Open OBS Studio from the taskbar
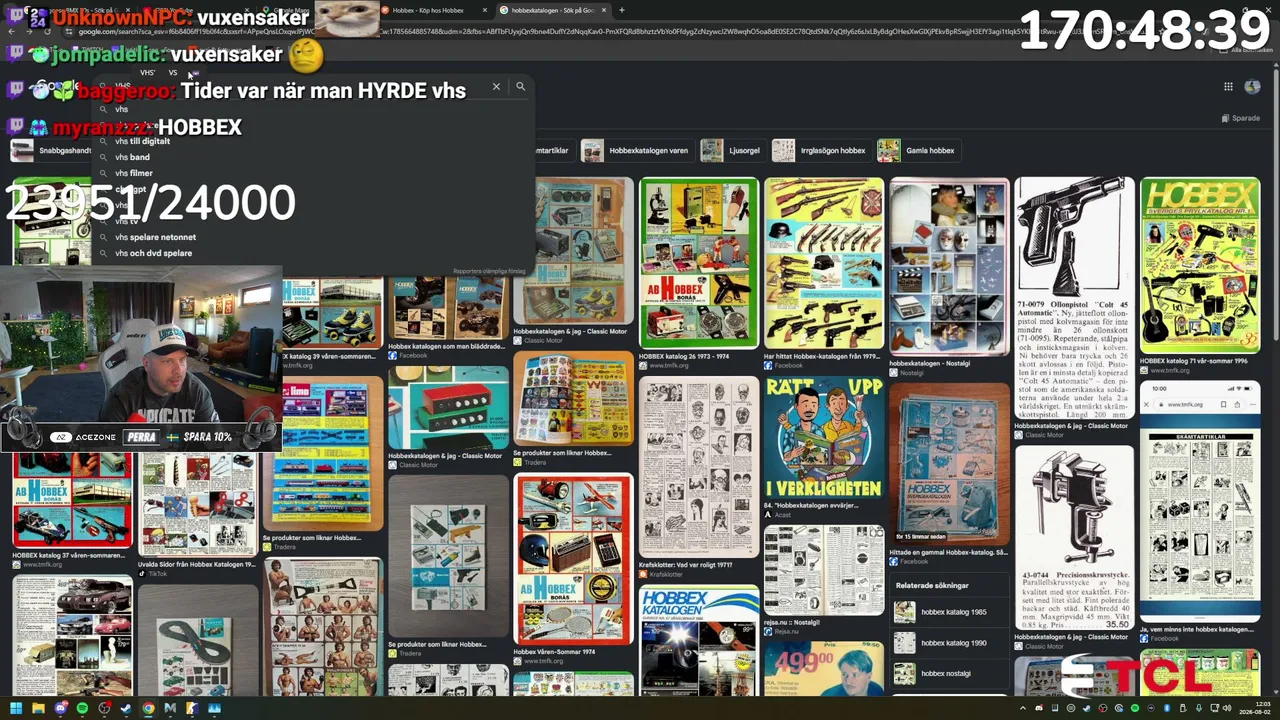 [x=104, y=709]
